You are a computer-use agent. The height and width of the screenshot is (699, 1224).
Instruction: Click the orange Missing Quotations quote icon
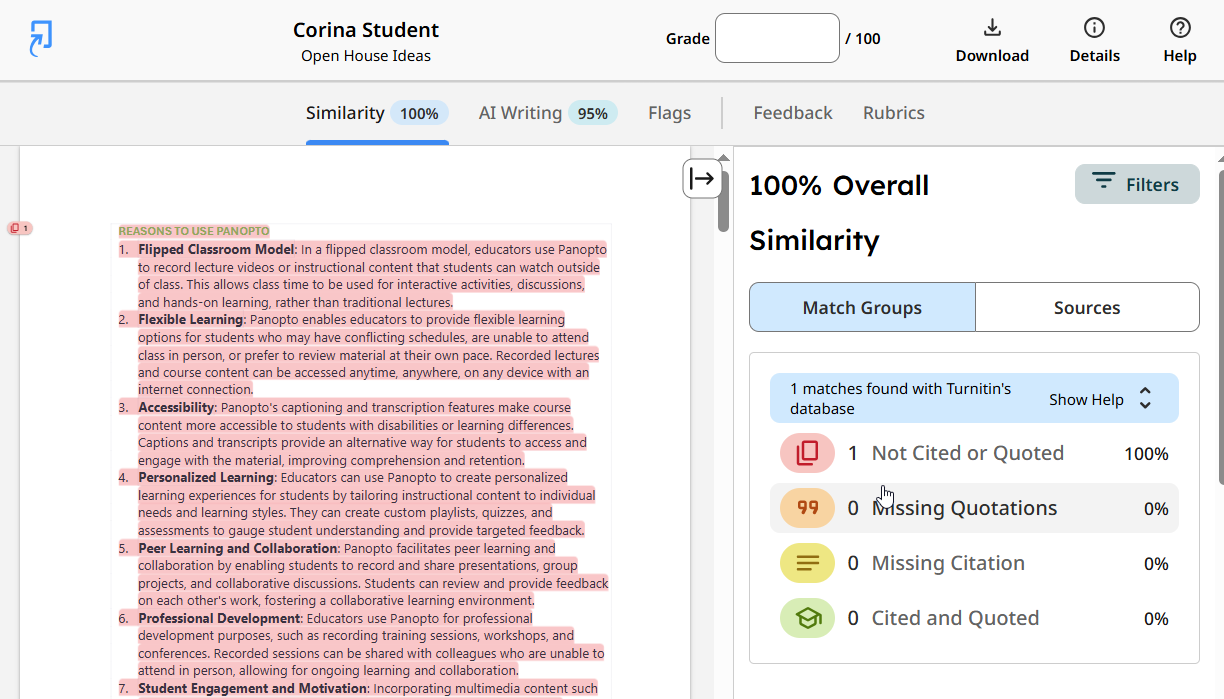[806, 507]
